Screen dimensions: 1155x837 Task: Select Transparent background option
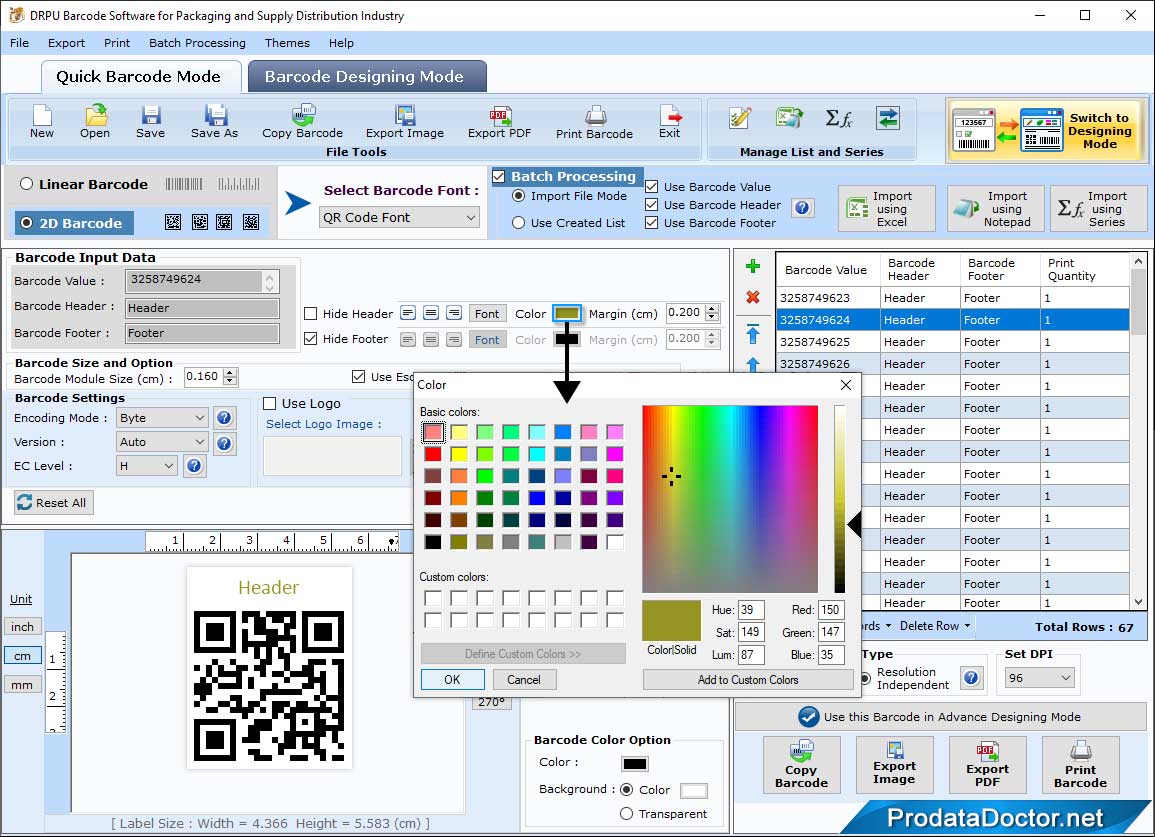click(626, 813)
